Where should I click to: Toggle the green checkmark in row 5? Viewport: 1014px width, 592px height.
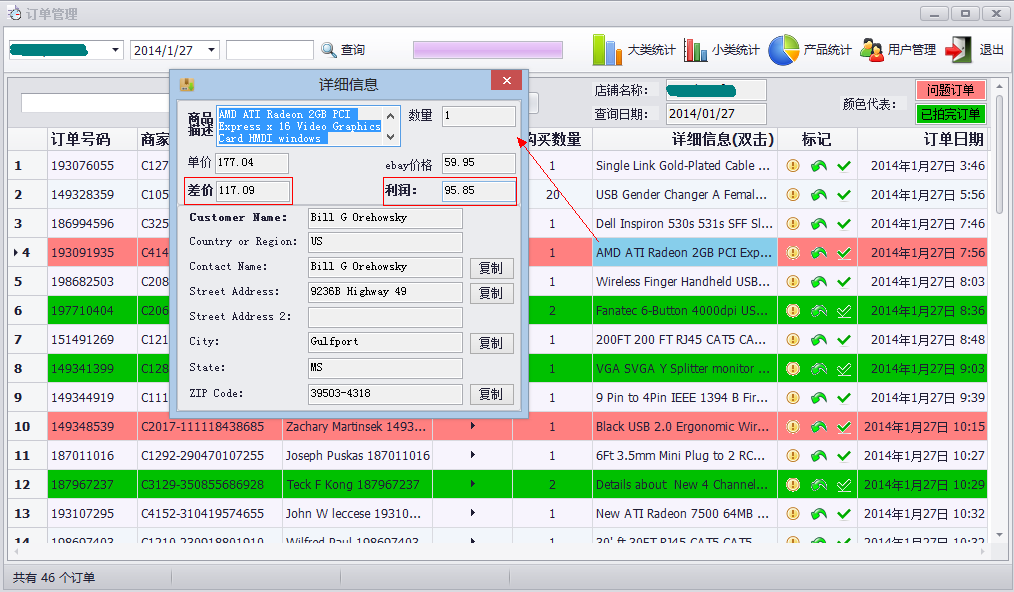[x=844, y=282]
